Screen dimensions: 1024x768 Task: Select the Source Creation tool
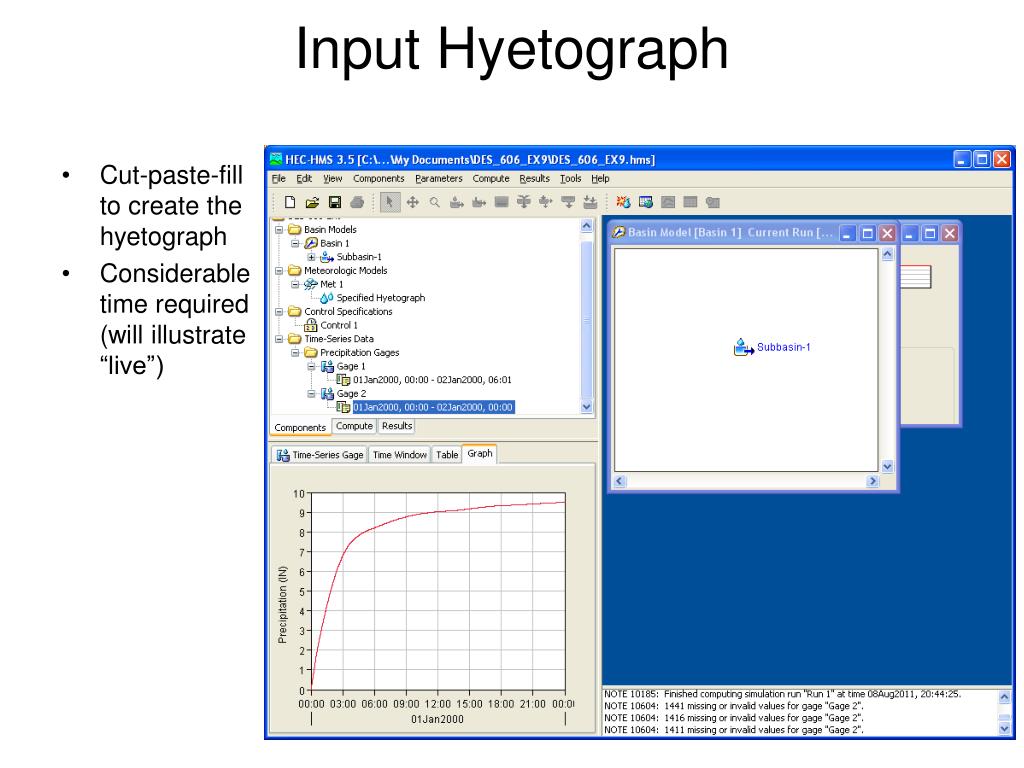[568, 202]
